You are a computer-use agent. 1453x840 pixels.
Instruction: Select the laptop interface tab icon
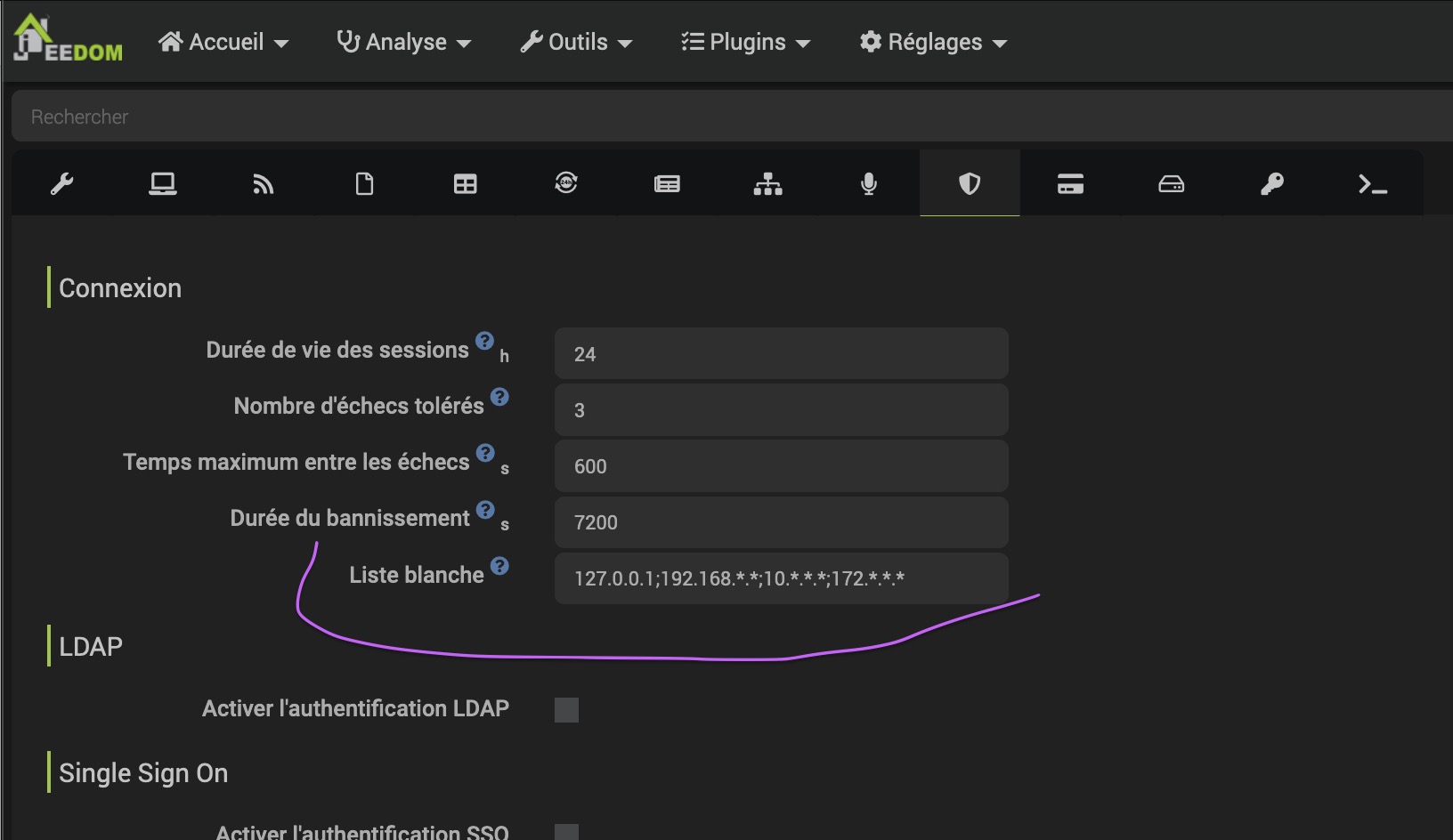click(162, 184)
